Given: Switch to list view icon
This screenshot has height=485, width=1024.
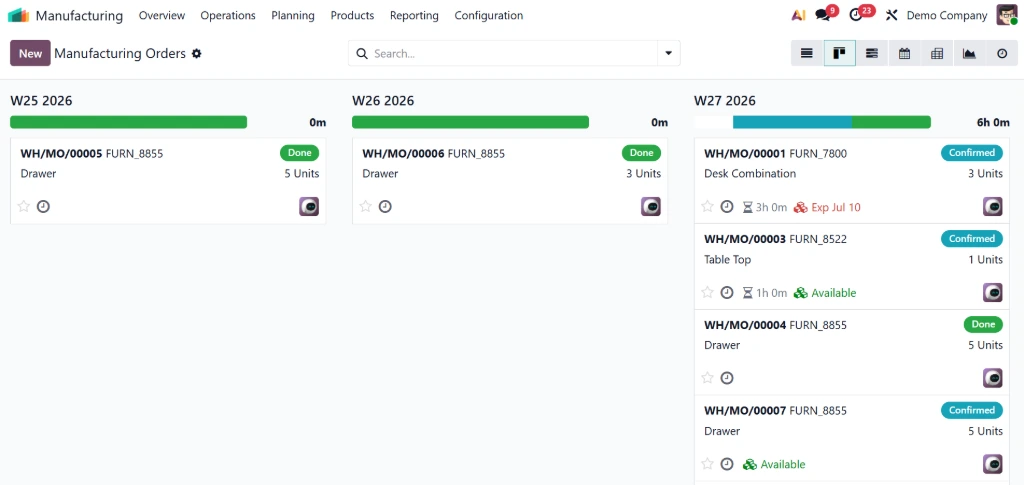Looking at the screenshot, I should [x=807, y=54].
